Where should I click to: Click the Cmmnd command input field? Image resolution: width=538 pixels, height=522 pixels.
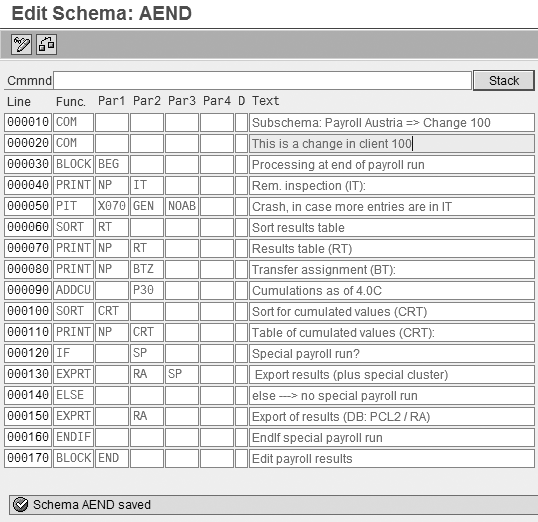click(262, 81)
